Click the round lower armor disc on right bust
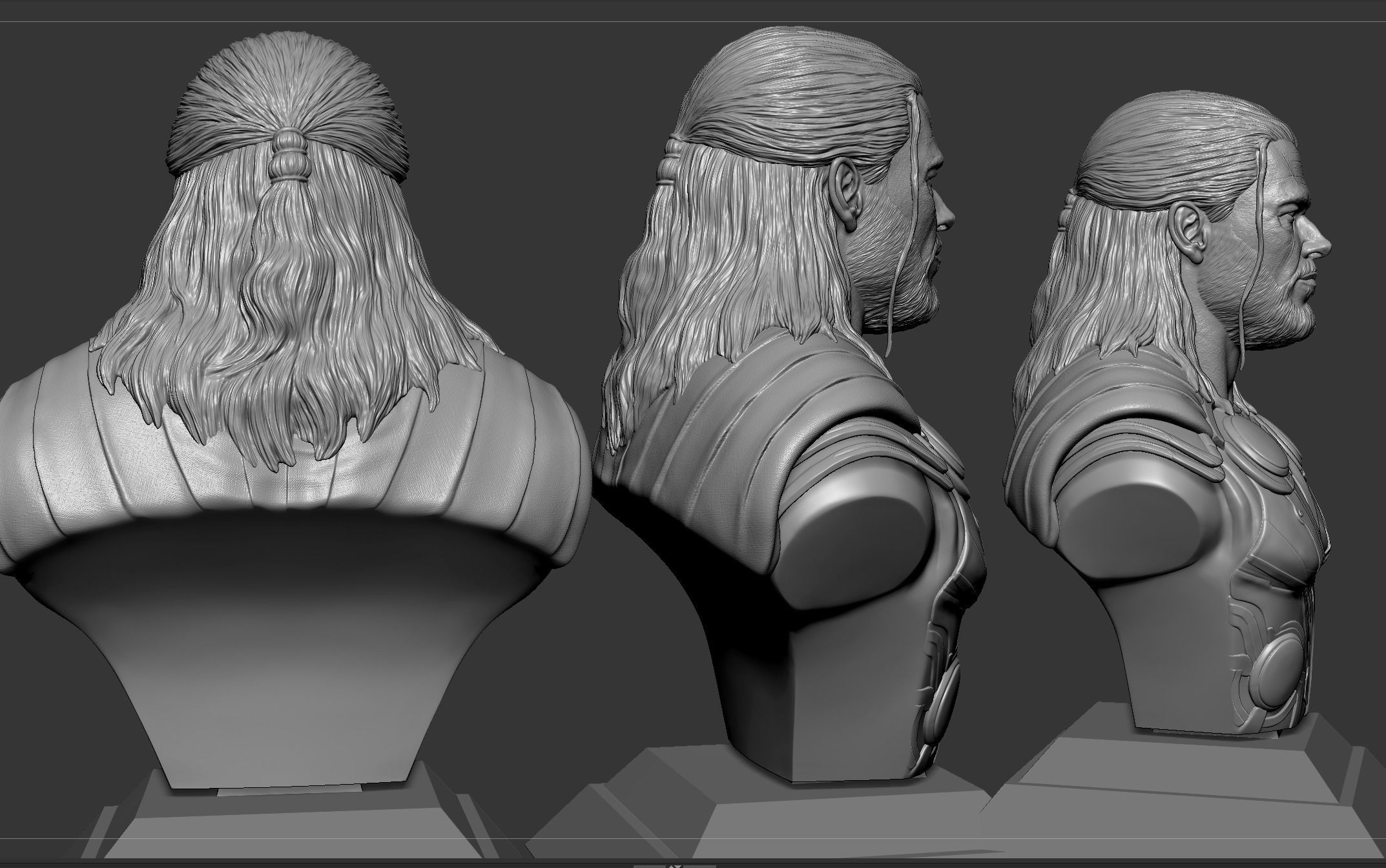Viewport: 1386px width, 868px height. pos(1279,674)
